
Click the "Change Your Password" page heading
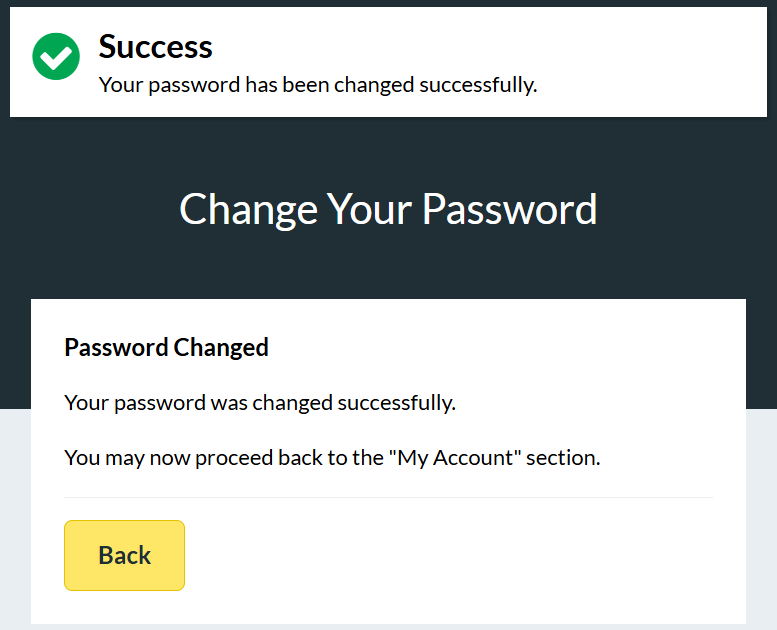(388, 209)
